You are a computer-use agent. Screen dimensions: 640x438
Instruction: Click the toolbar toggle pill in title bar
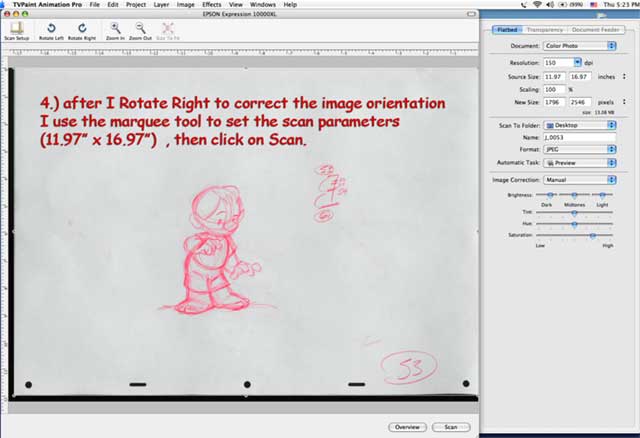471,14
